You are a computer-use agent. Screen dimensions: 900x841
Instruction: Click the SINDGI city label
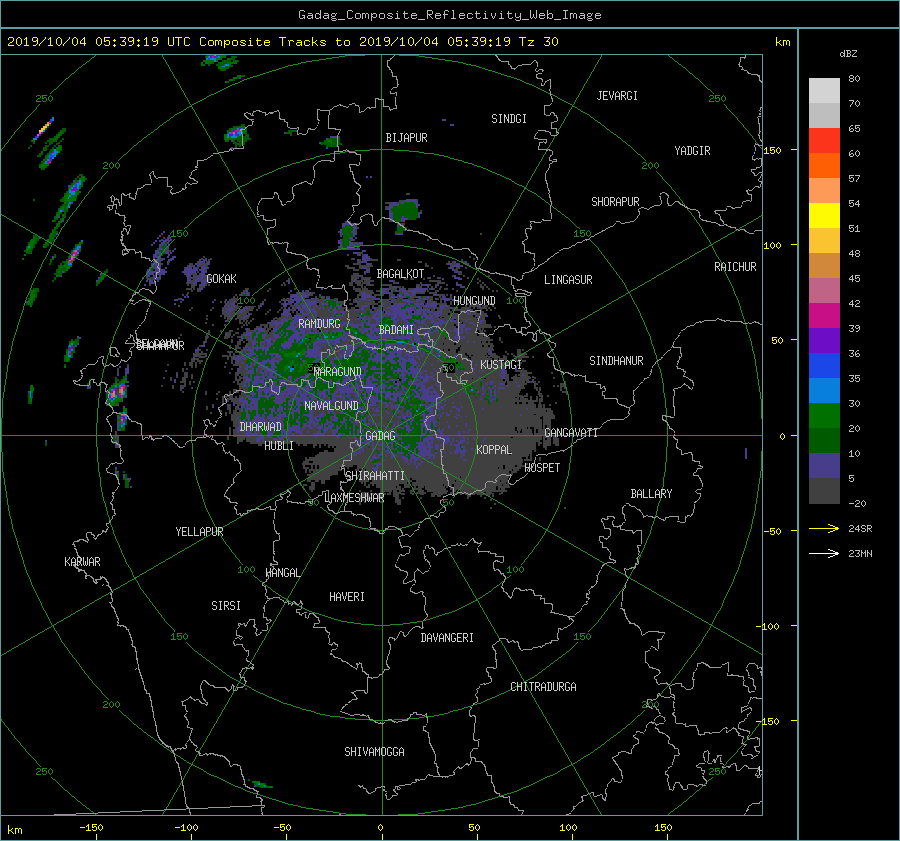(509, 119)
